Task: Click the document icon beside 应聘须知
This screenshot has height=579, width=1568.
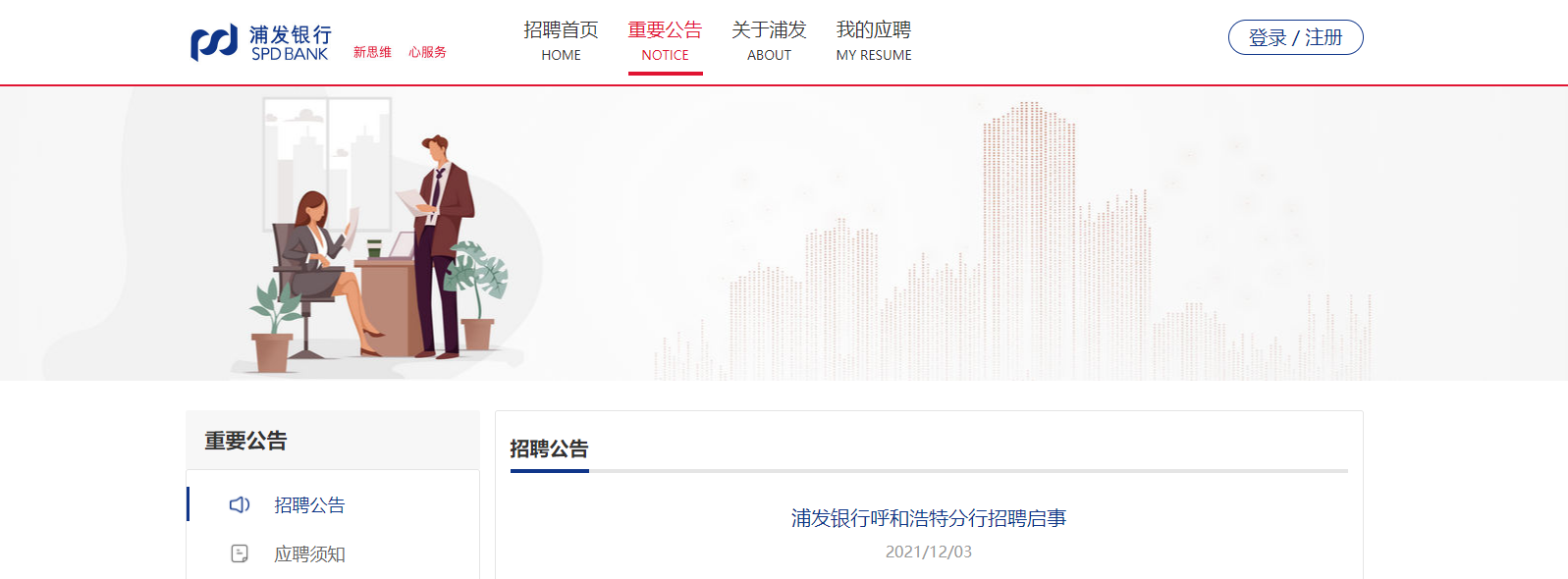Action: (x=240, y=553)
